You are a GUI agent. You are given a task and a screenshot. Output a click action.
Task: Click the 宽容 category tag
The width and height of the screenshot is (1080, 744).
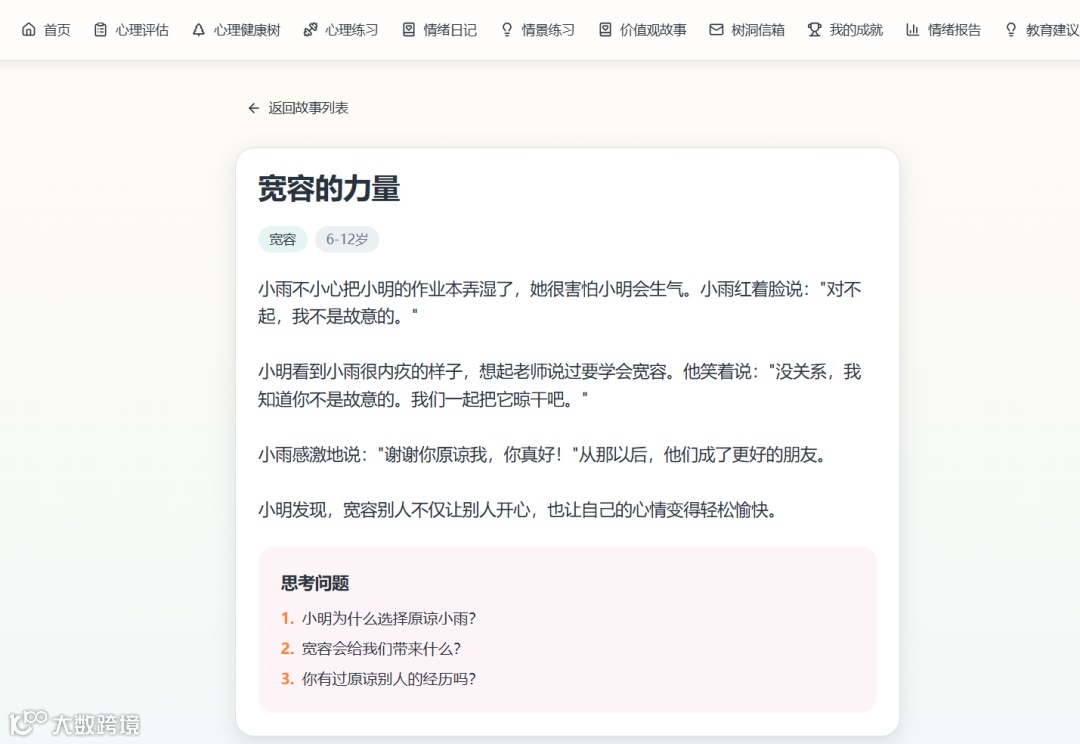(282, 239)
